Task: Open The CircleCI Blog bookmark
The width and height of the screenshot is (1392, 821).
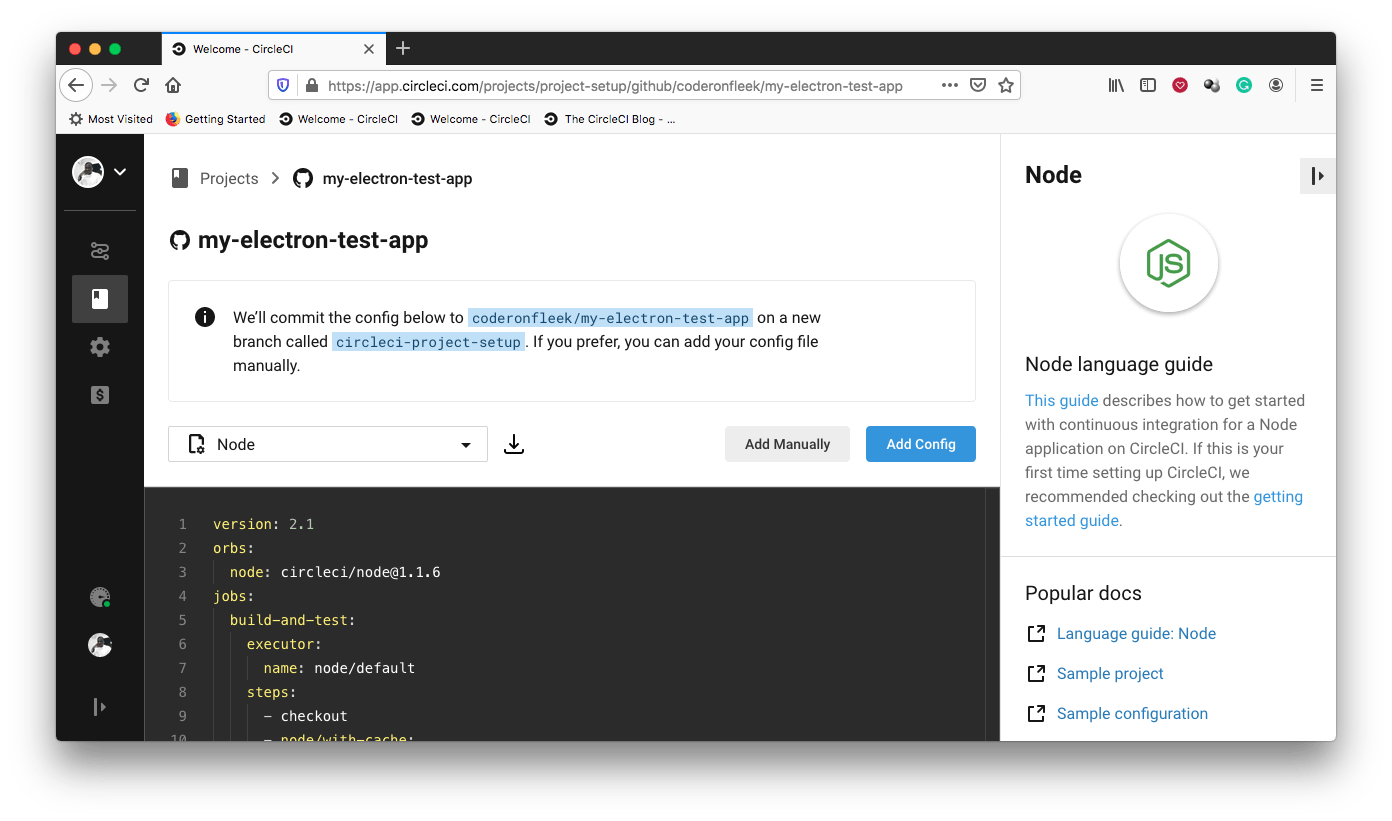Action: 610,118
